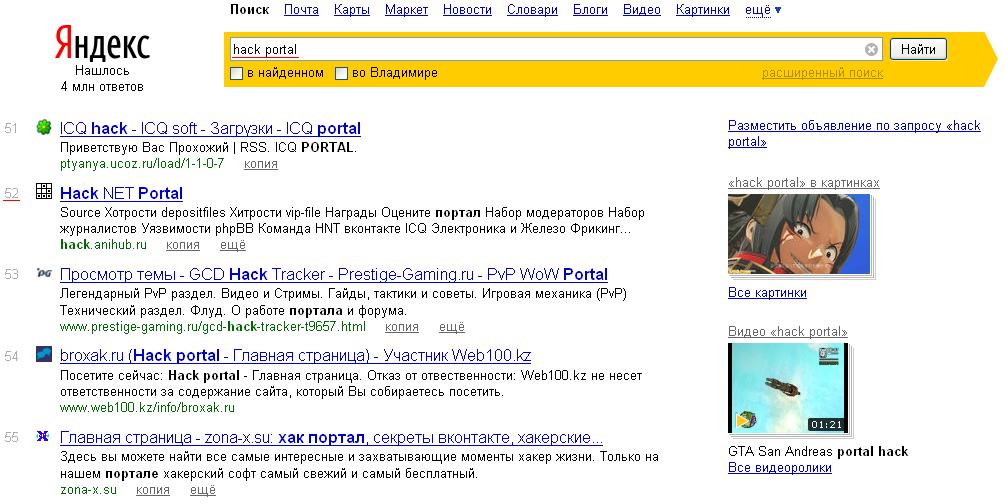Click the PG favicon of Prestige-Gaming result
This screenshot has width=1005, height=503.
(44, 274)
